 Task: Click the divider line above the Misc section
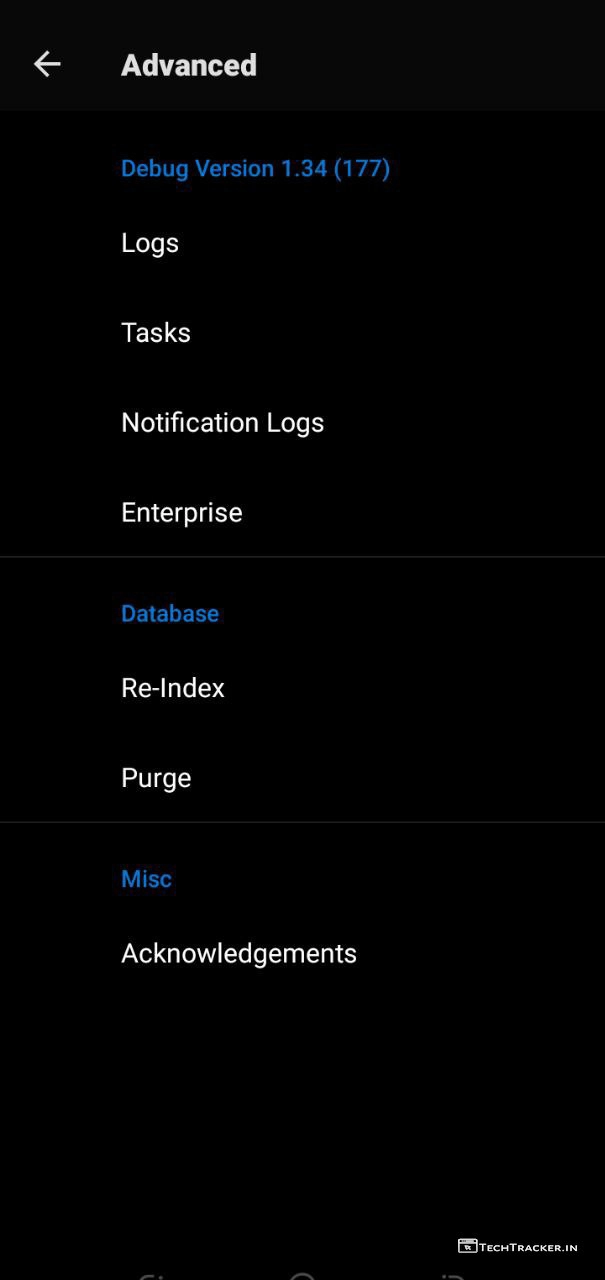(302, 822)
